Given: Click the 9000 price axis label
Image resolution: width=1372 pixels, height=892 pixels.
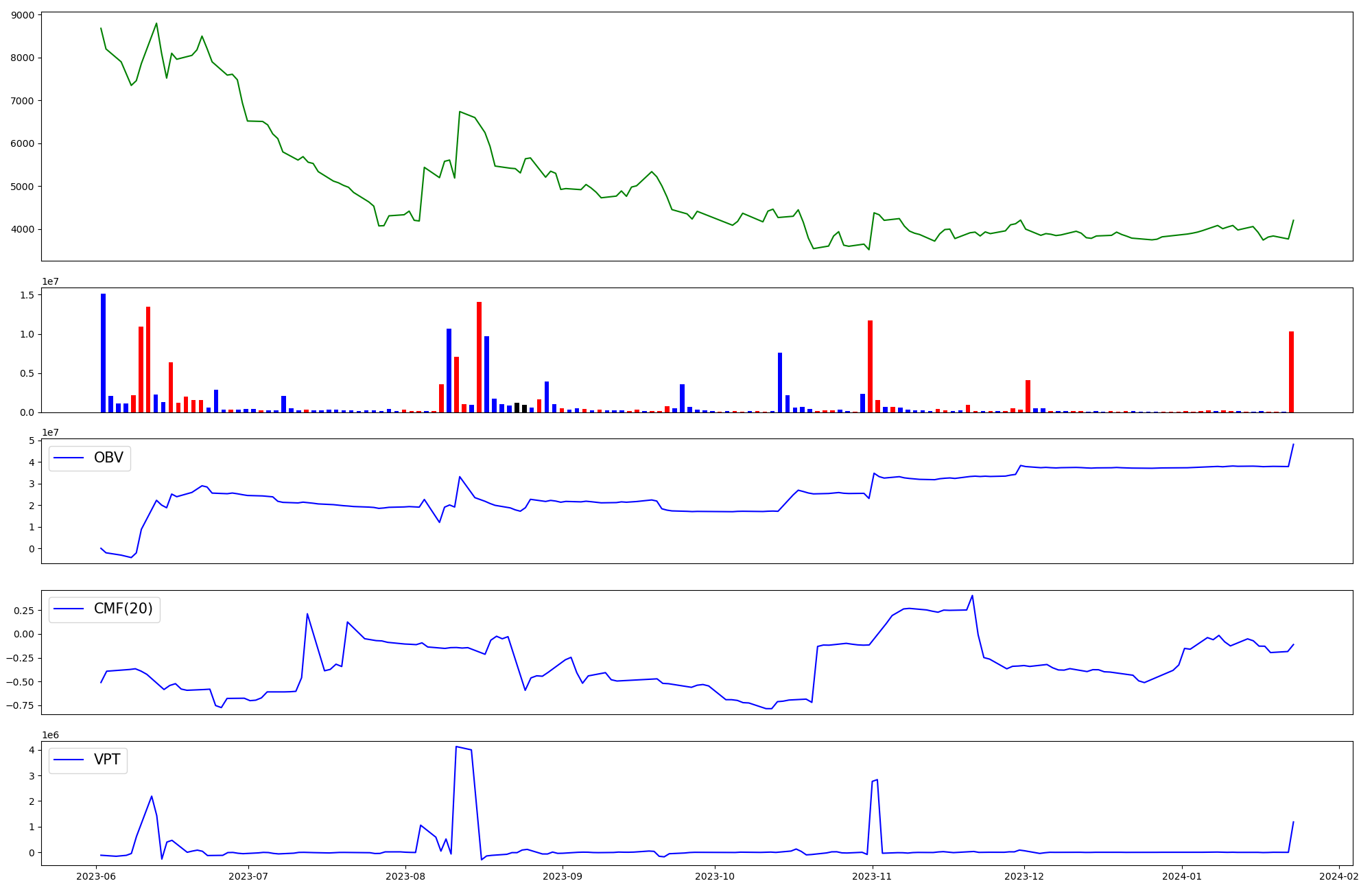Looking at the screenshot, I should click(x=23, y=15).
